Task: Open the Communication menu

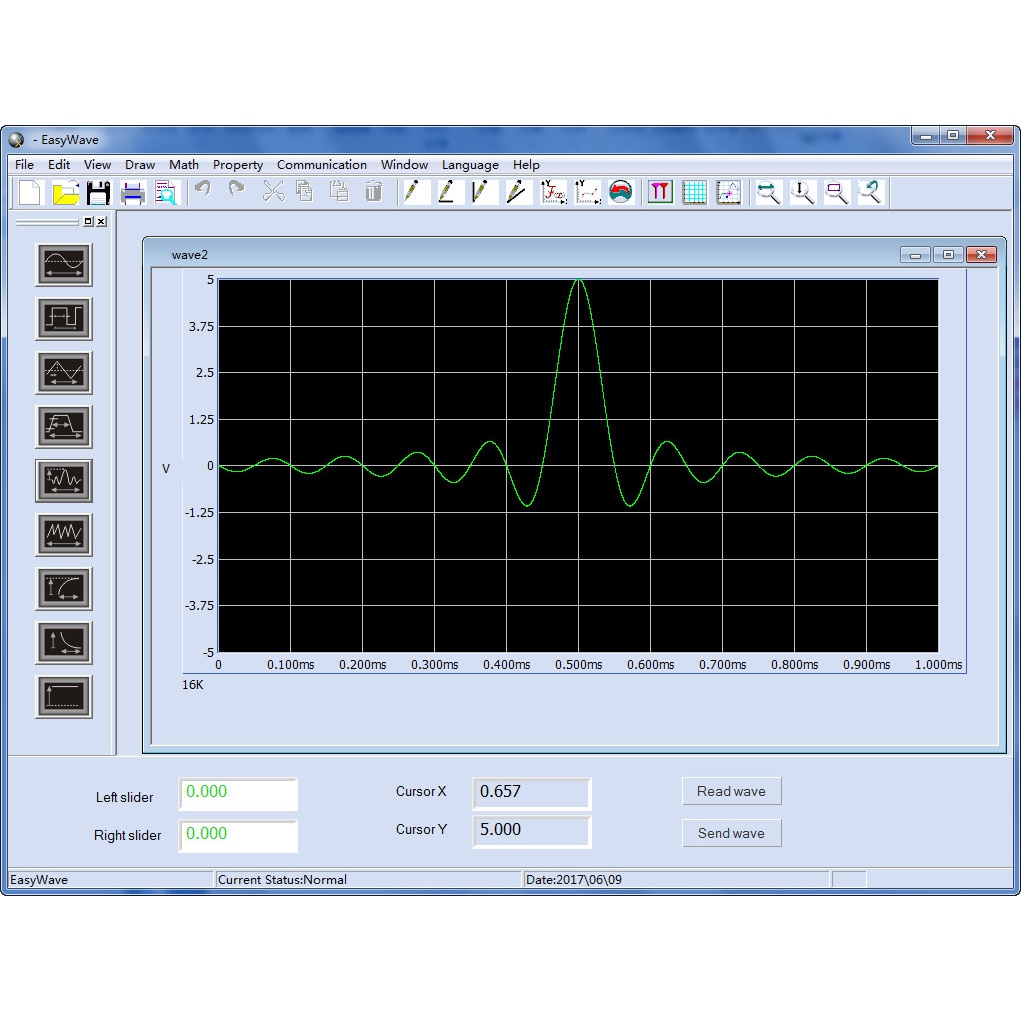Action: 321,165
